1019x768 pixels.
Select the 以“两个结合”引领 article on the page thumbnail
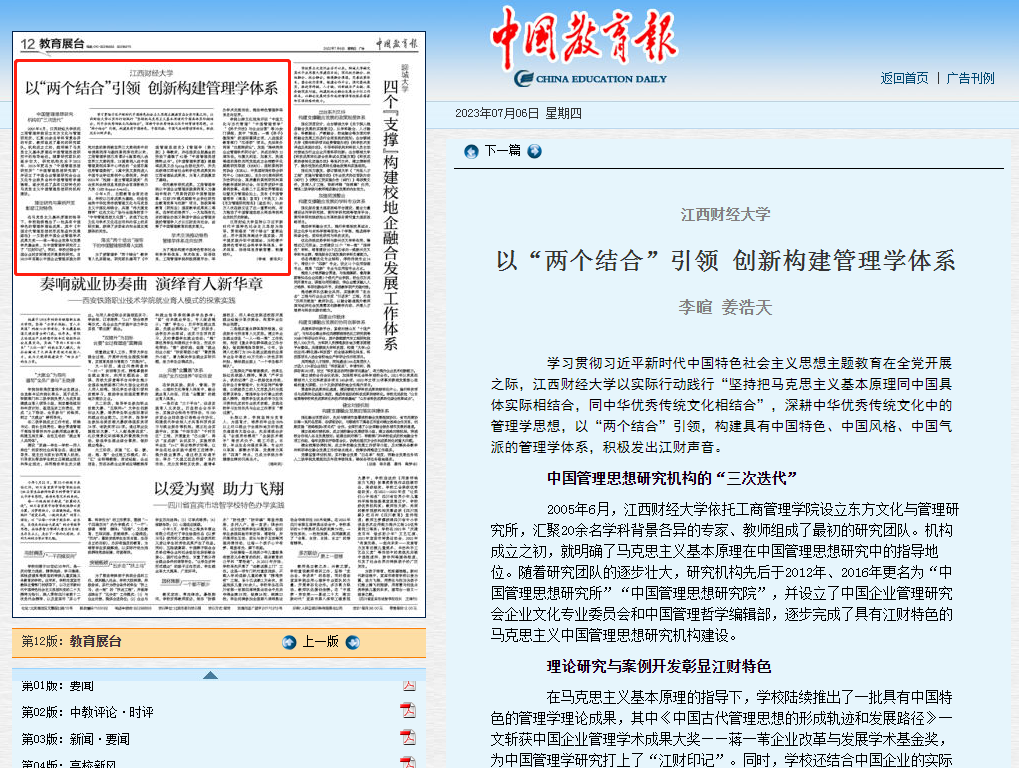pos(152,168)
